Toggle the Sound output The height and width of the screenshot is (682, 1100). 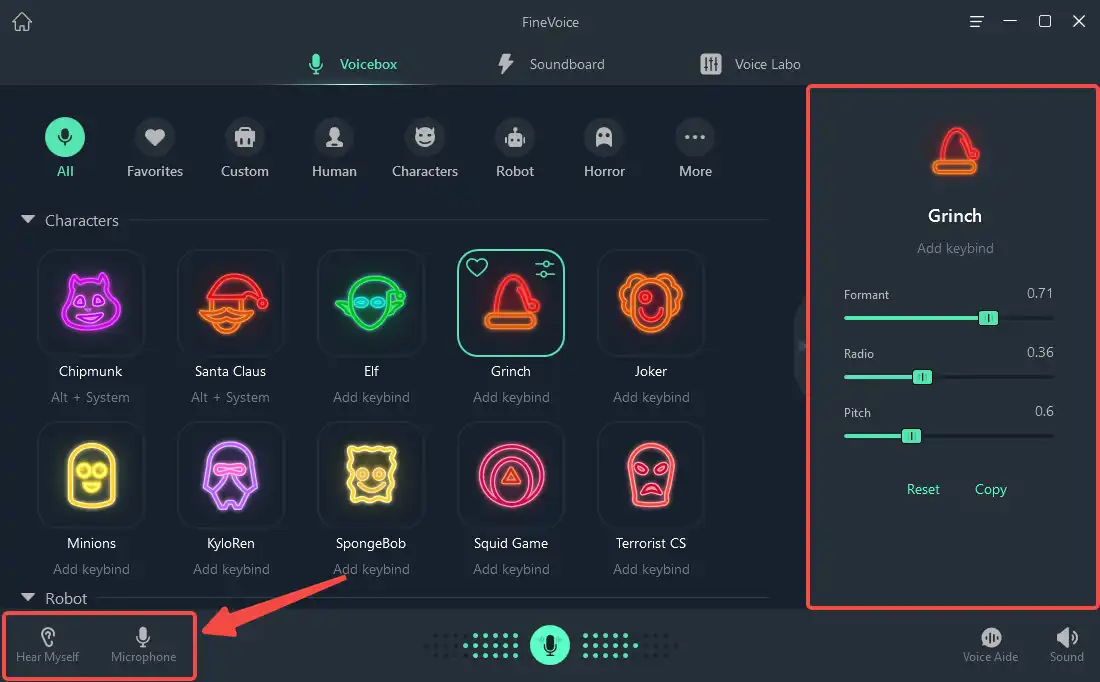(1066, 645)
